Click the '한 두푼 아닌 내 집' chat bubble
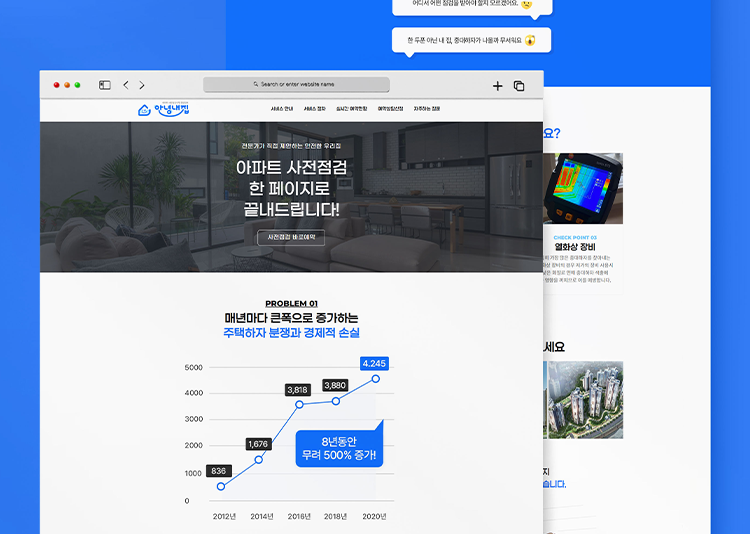This screenshot has width=750, height=534. point(472,40)
